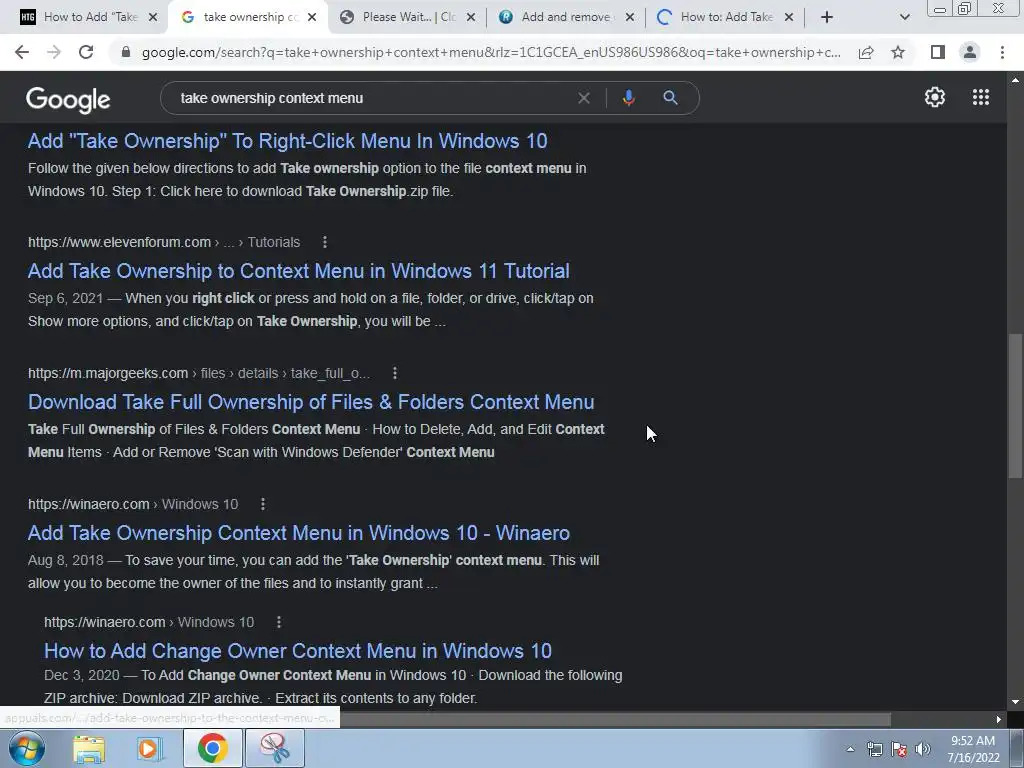Open more options for first winaero result
This screenshot has width=1024, height=768.
coord(263,504)
